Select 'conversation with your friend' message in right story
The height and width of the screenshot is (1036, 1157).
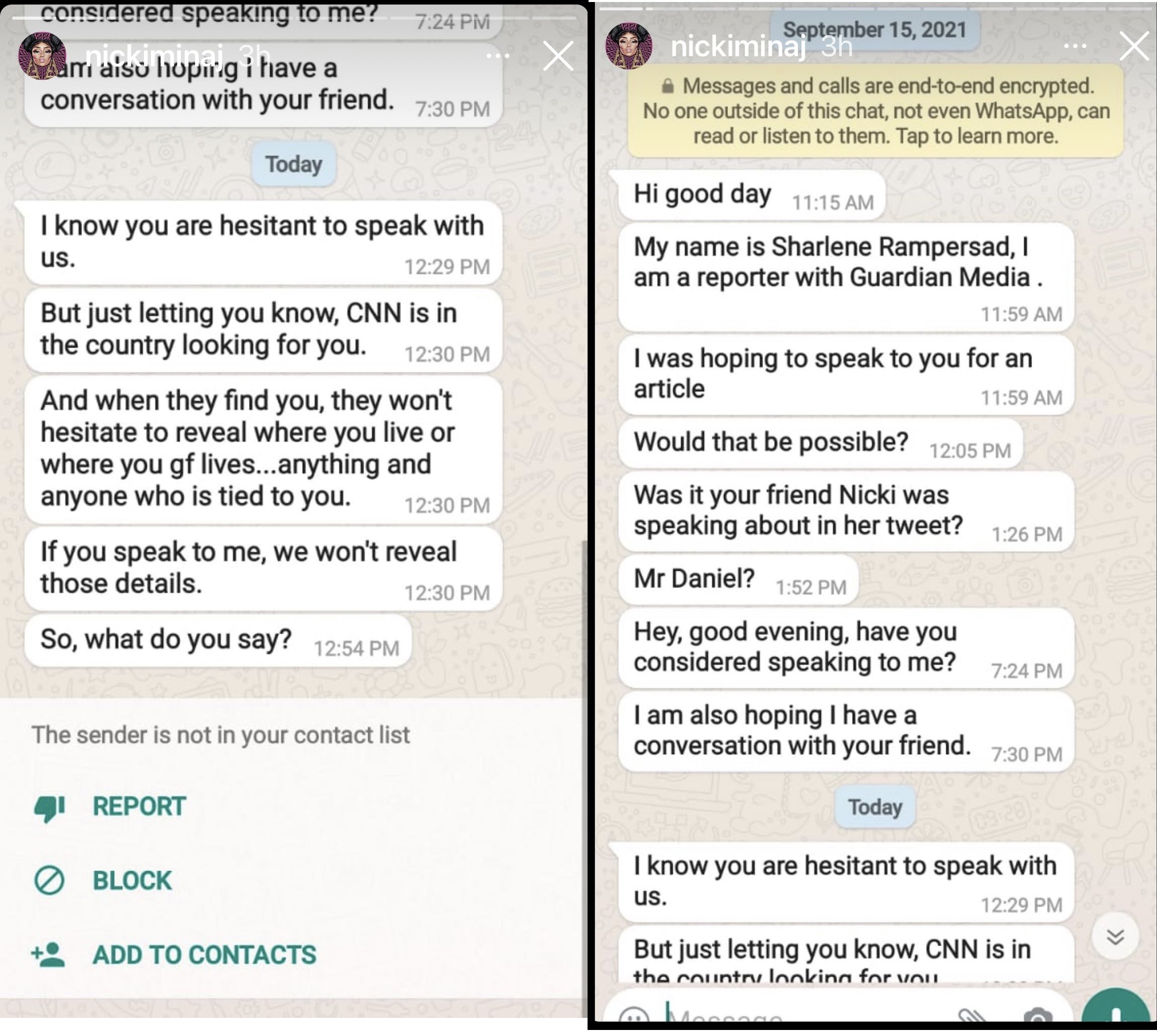click(846, 731)
